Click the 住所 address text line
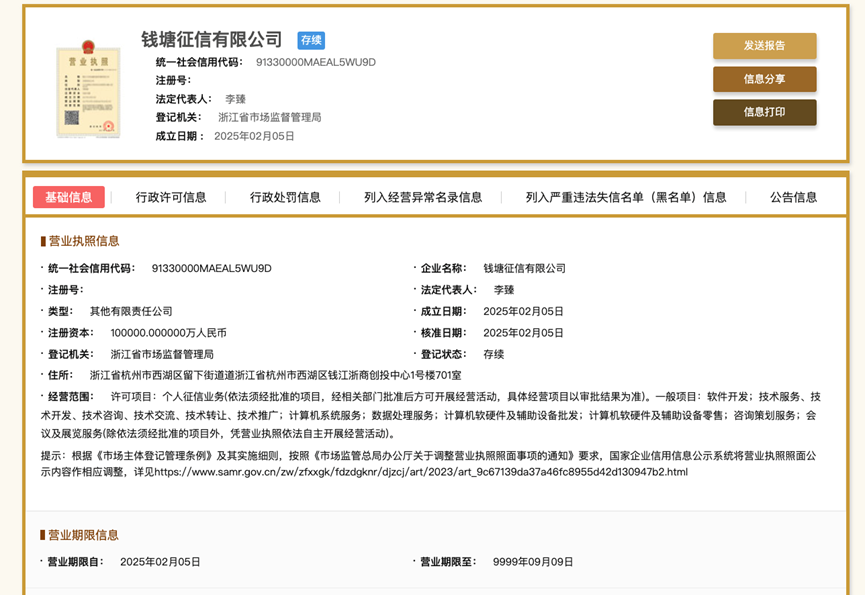Viewport: 865px width, 595px height. (275, 376)
